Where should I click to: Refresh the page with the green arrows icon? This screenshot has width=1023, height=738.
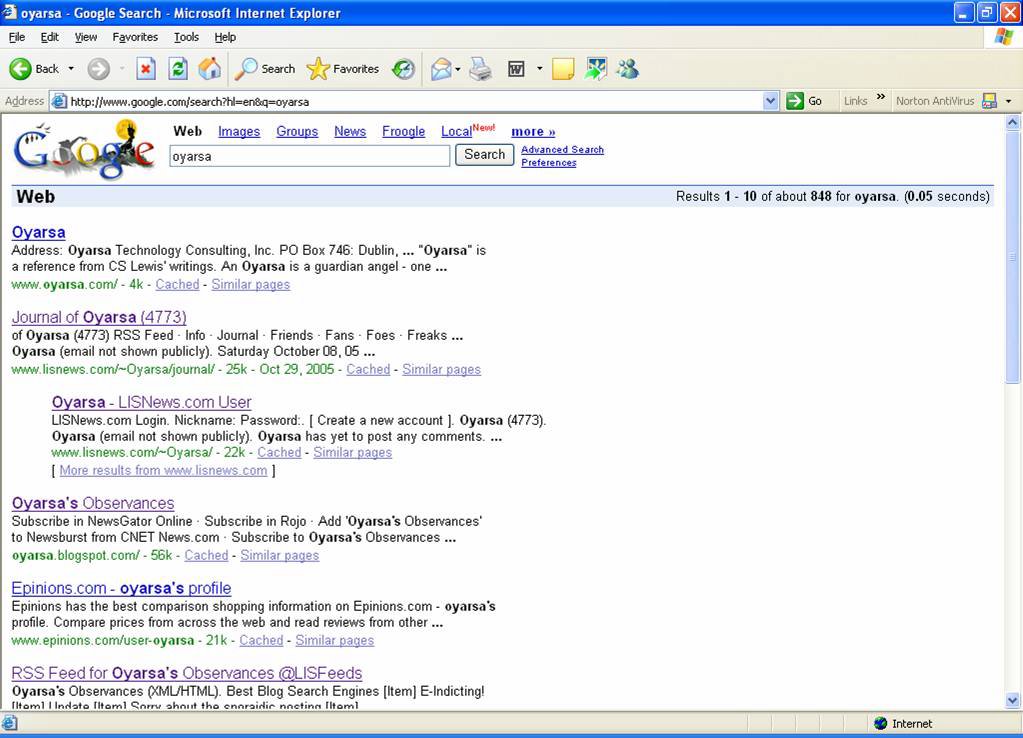177,69
